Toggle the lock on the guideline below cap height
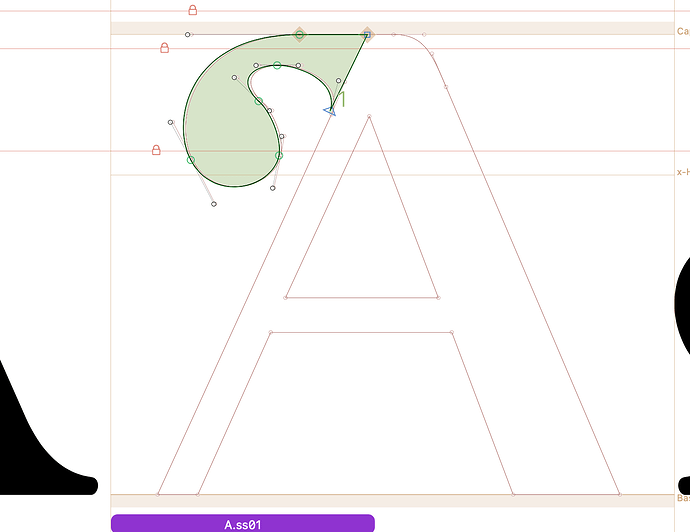This screenshot has height=532, width=690. click(x=165, y=48)
